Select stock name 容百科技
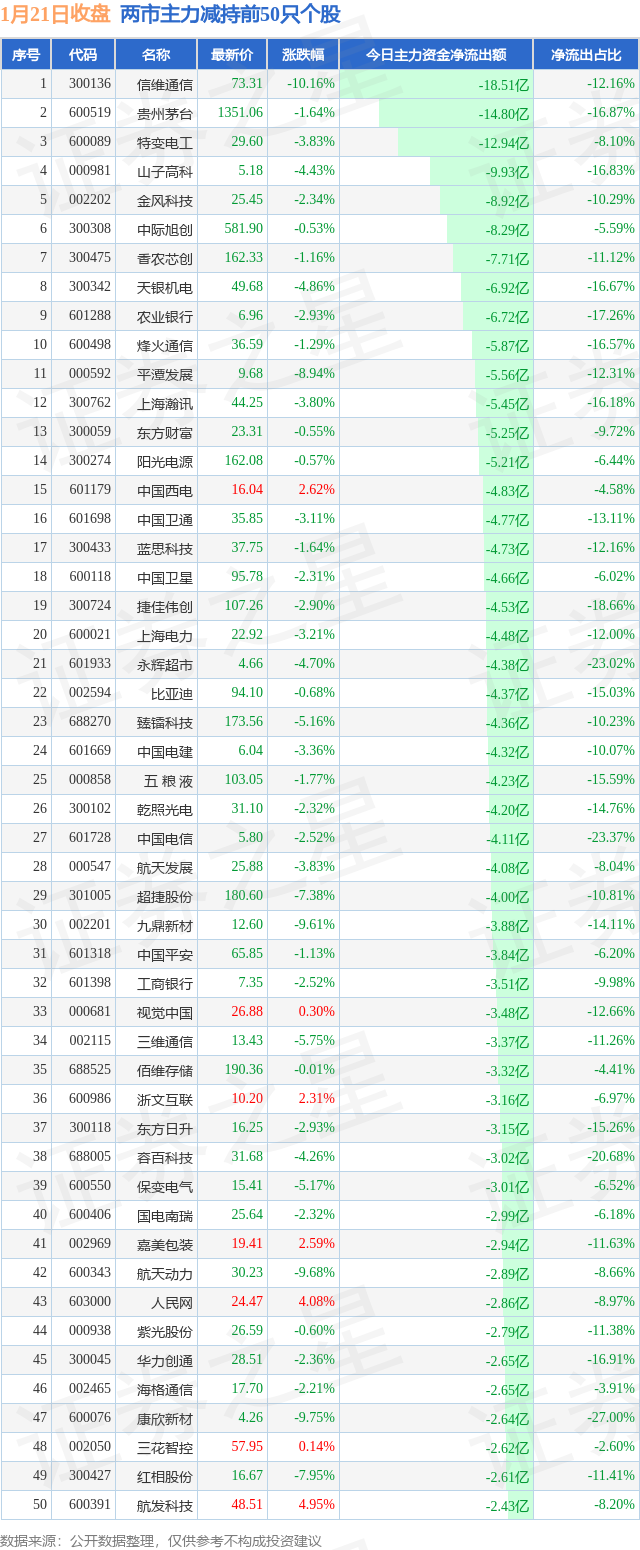640x1550 pixels. (x=165, y=1157)
